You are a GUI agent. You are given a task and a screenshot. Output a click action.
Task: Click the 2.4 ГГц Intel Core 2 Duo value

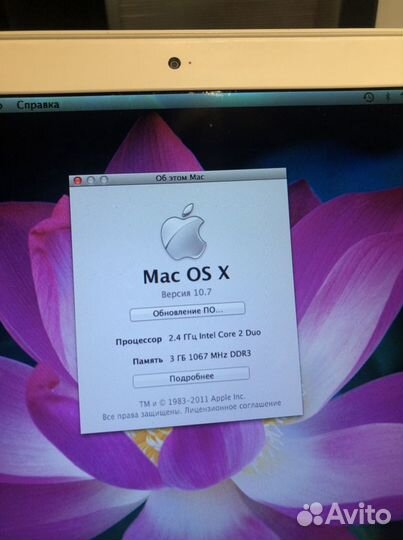click(215, 335)
